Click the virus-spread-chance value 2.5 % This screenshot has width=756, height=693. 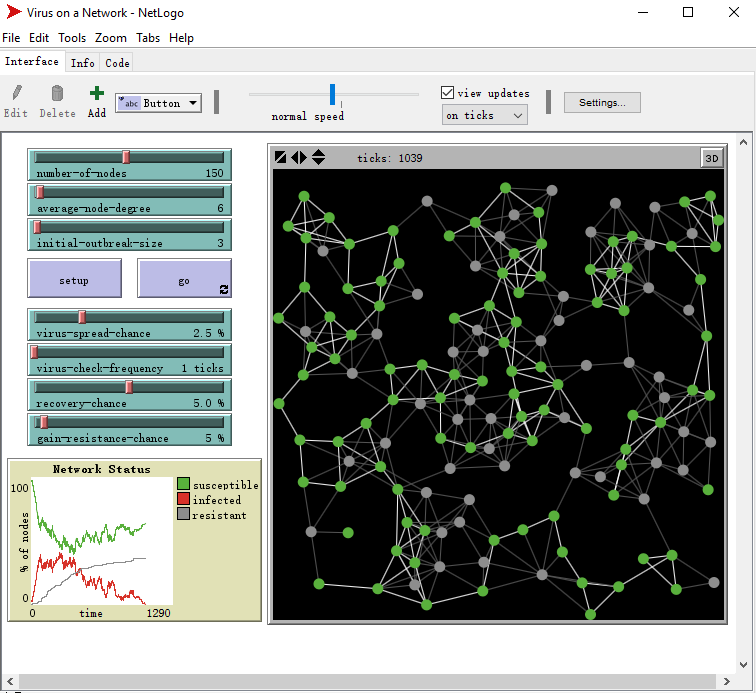click(209, 333)
